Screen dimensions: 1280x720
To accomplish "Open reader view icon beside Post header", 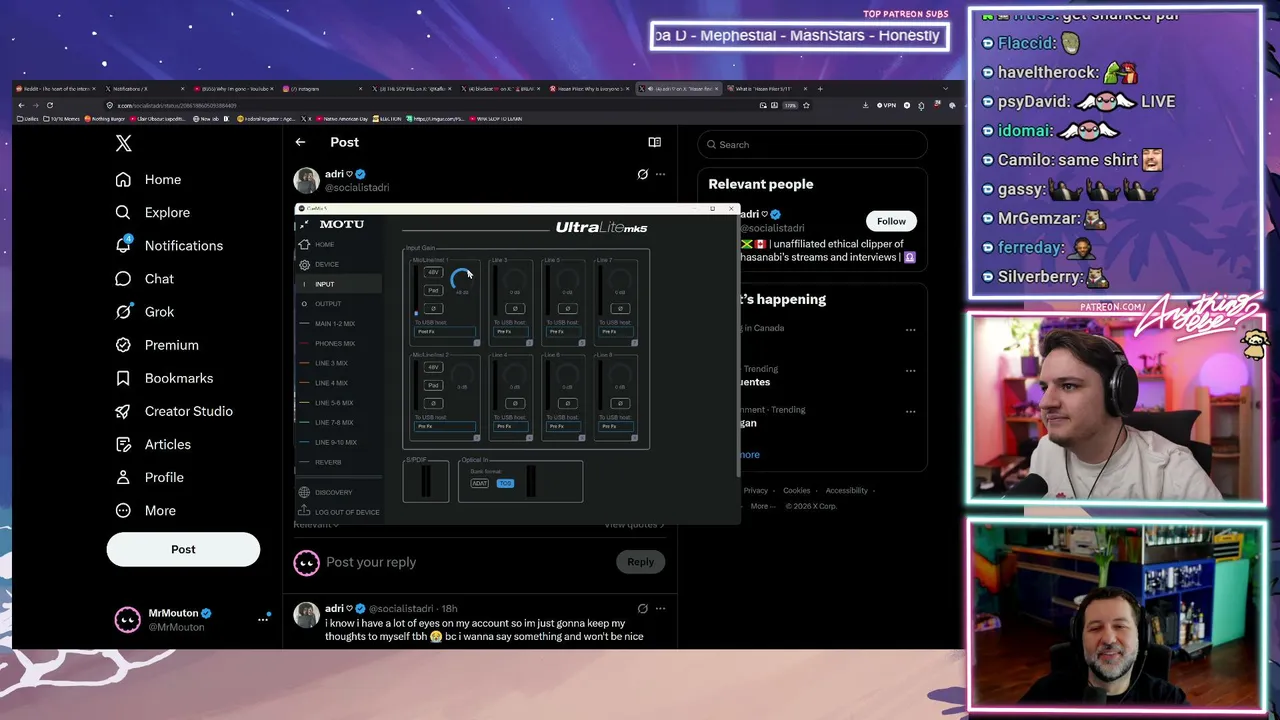I will [654, 142].
